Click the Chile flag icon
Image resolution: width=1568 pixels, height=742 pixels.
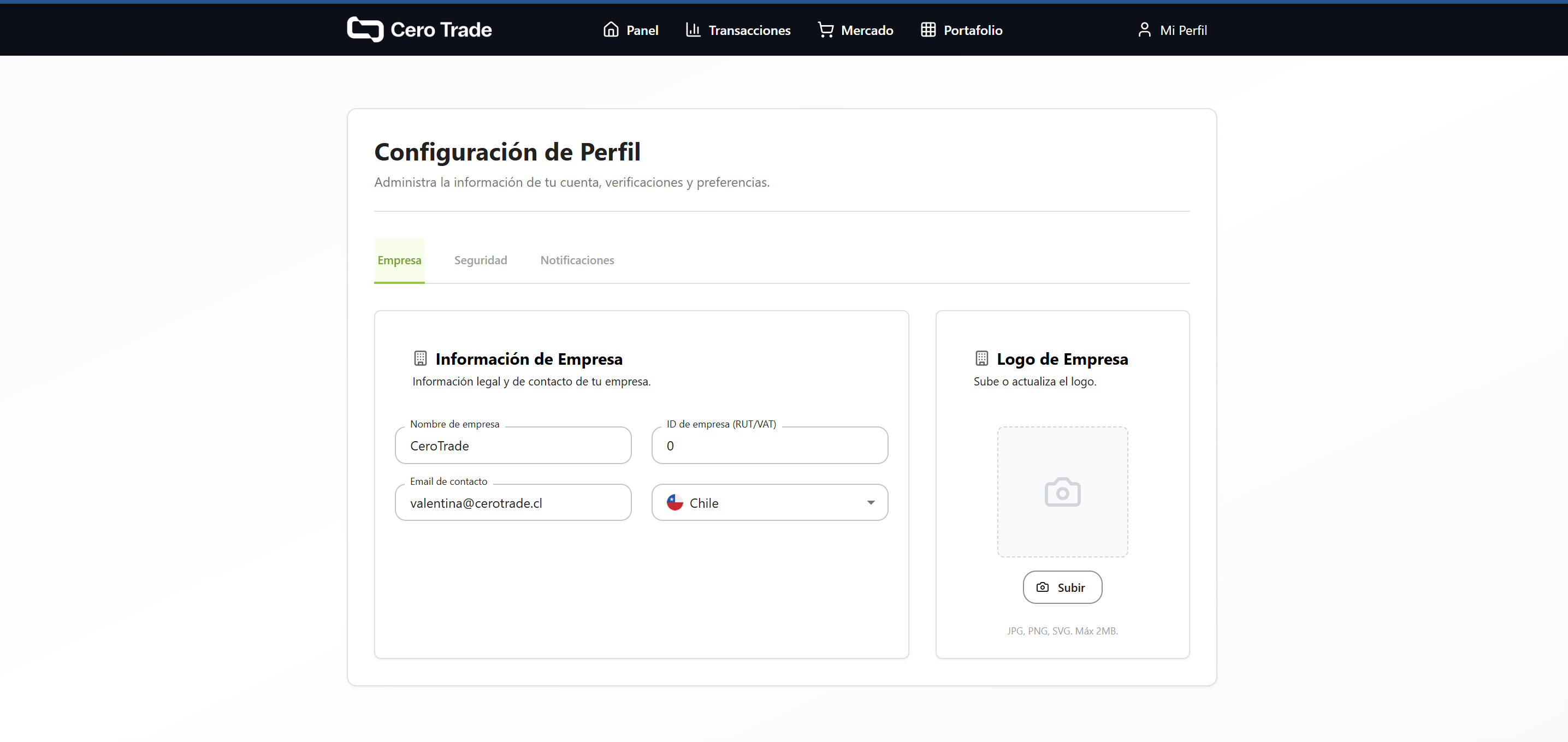coord(674,502)
